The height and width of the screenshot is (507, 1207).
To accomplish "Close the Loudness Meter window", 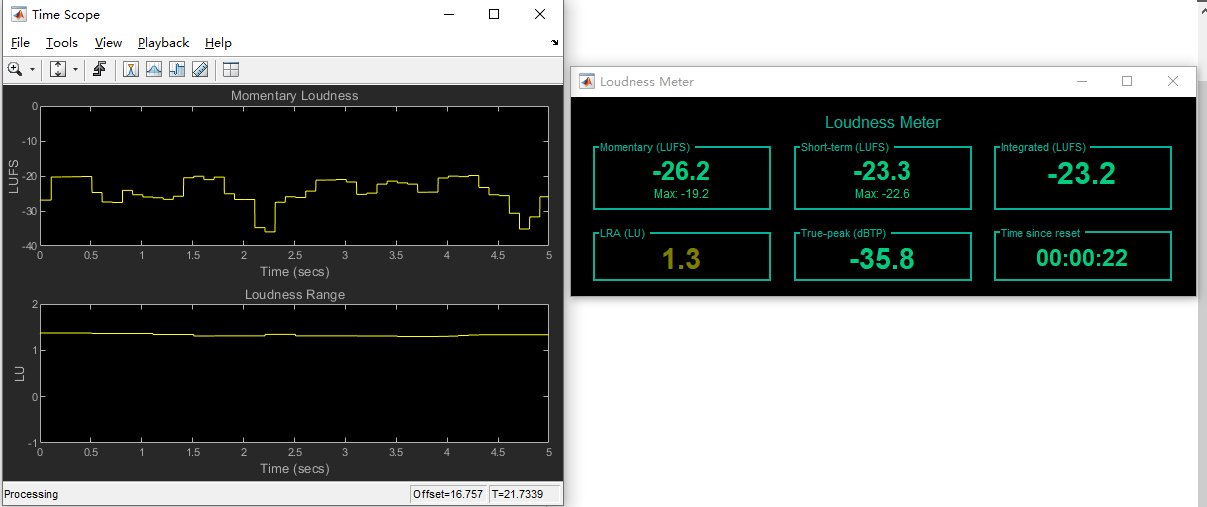I will 1173,81.
